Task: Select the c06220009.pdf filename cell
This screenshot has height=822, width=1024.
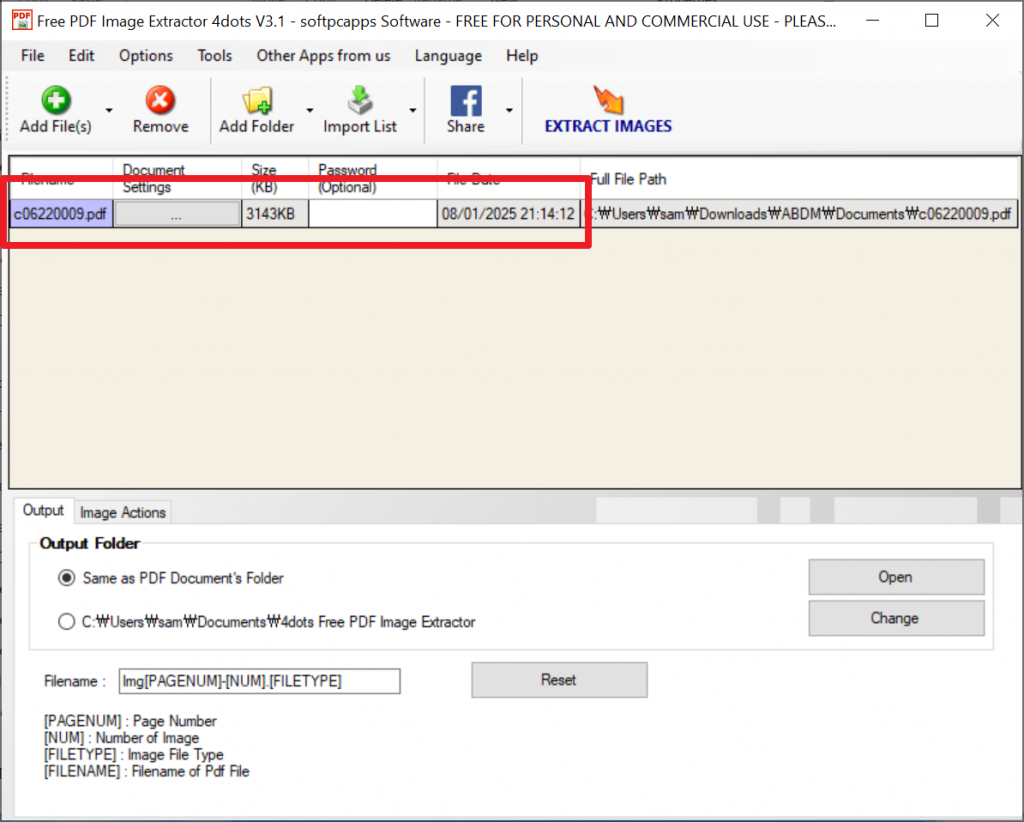Action: pos(61,214)
